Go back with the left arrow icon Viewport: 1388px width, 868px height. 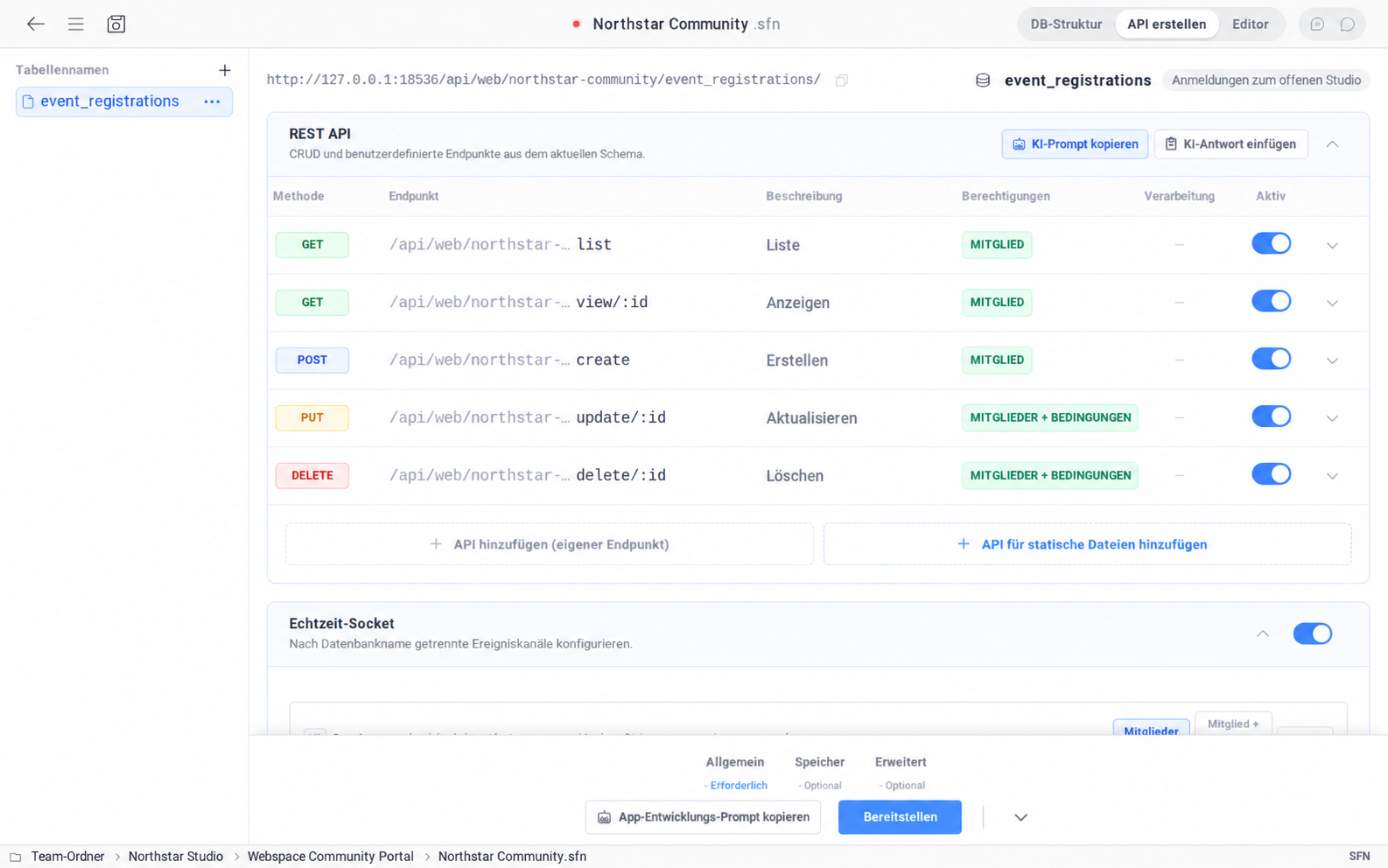click(x=35, y=24)
